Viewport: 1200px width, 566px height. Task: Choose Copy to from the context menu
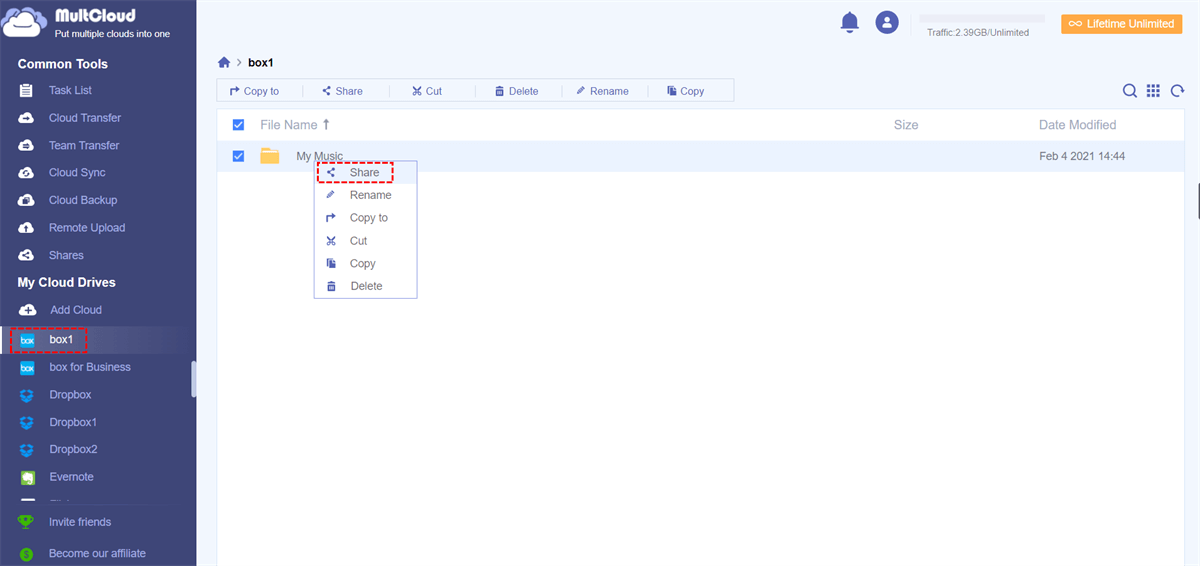coord(366,218)
